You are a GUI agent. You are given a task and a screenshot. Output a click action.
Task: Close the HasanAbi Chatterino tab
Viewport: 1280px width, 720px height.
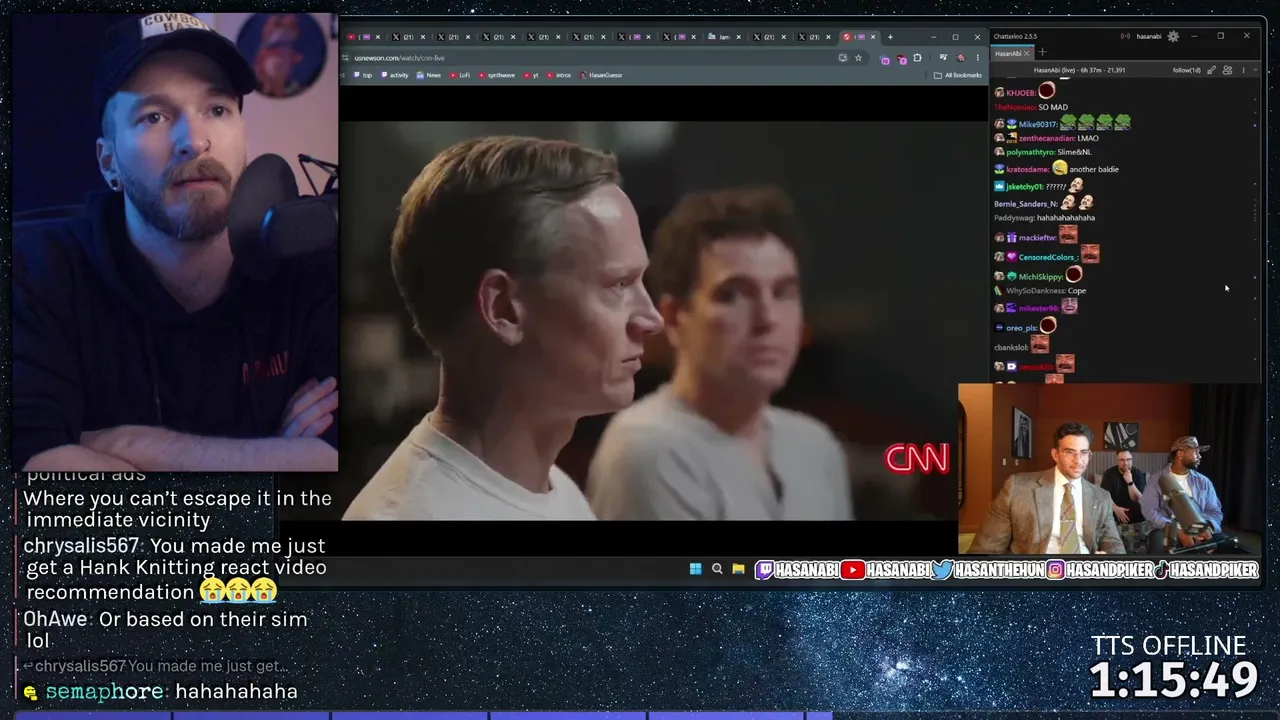[1026, 54]
